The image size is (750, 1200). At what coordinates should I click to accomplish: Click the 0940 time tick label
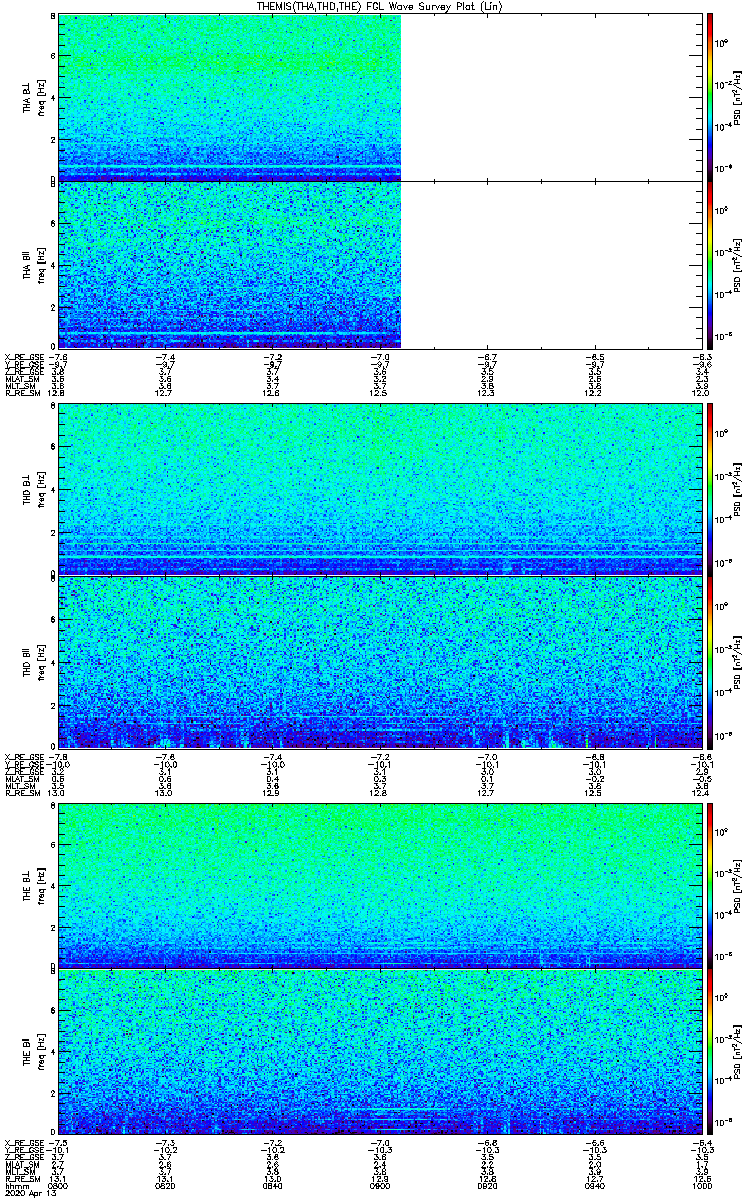tap(593, 1186)
